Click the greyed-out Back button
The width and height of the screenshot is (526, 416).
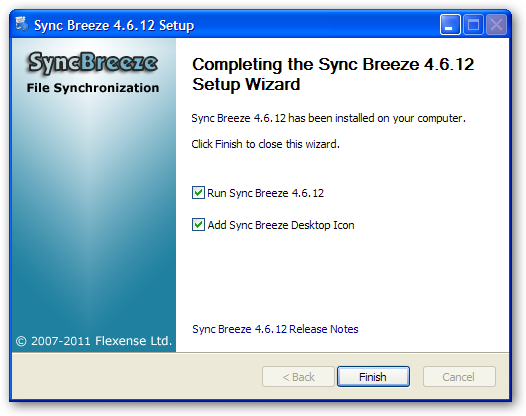(298, 377)
